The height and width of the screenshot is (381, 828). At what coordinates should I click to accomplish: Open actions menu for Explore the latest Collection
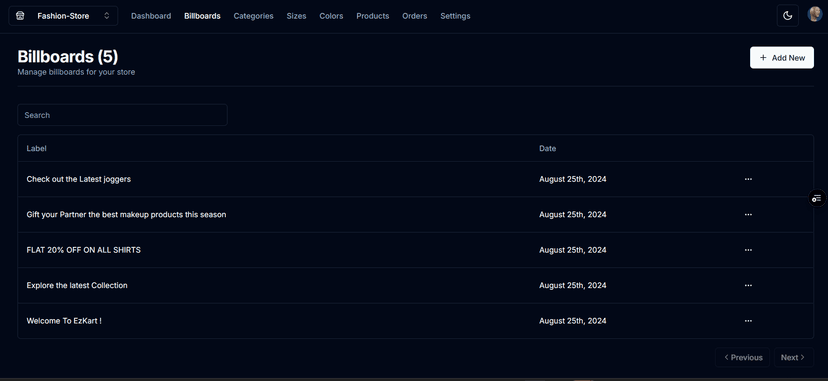[748, 285]
